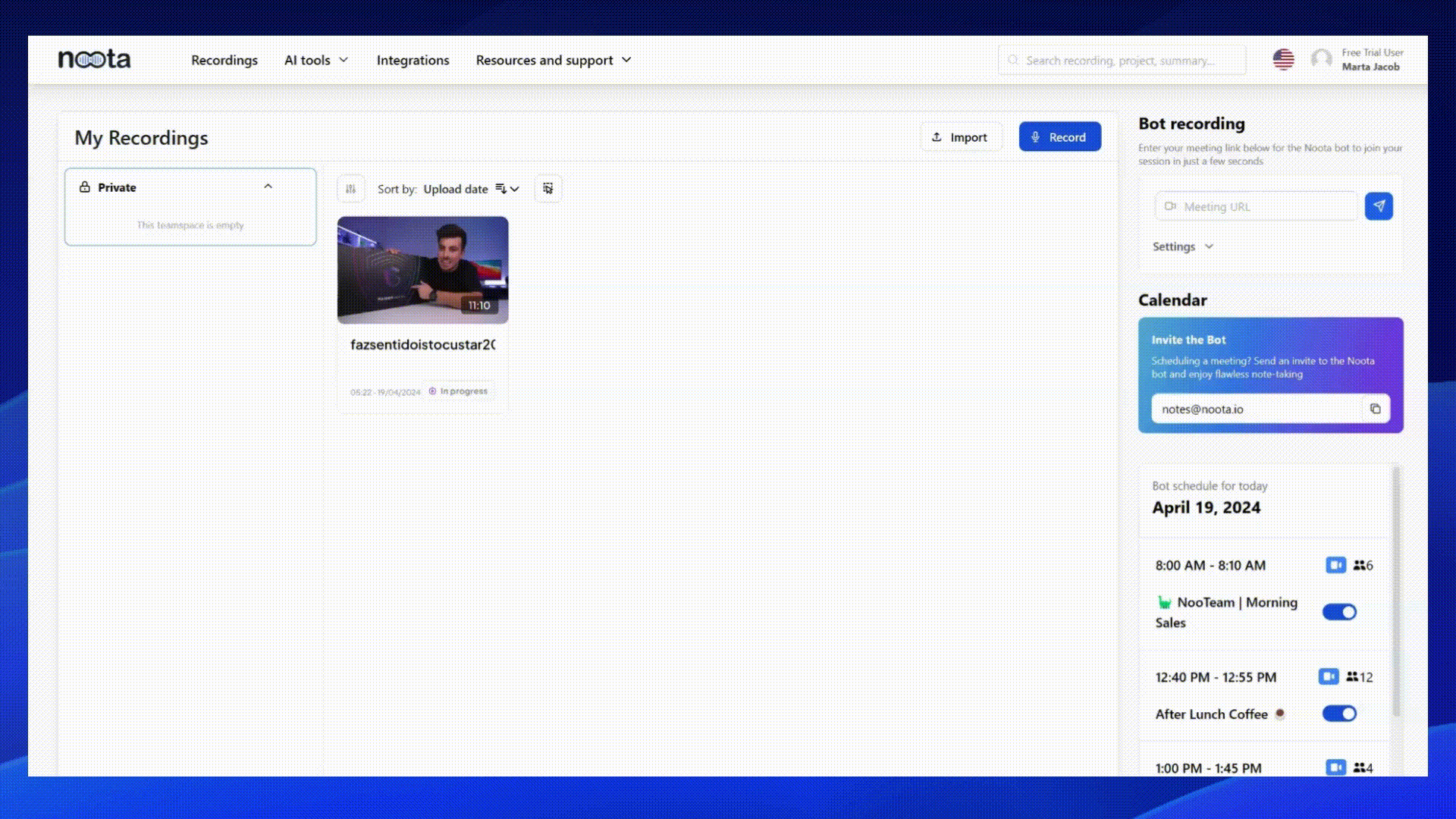Click the Noota logo

coord(94,59)
